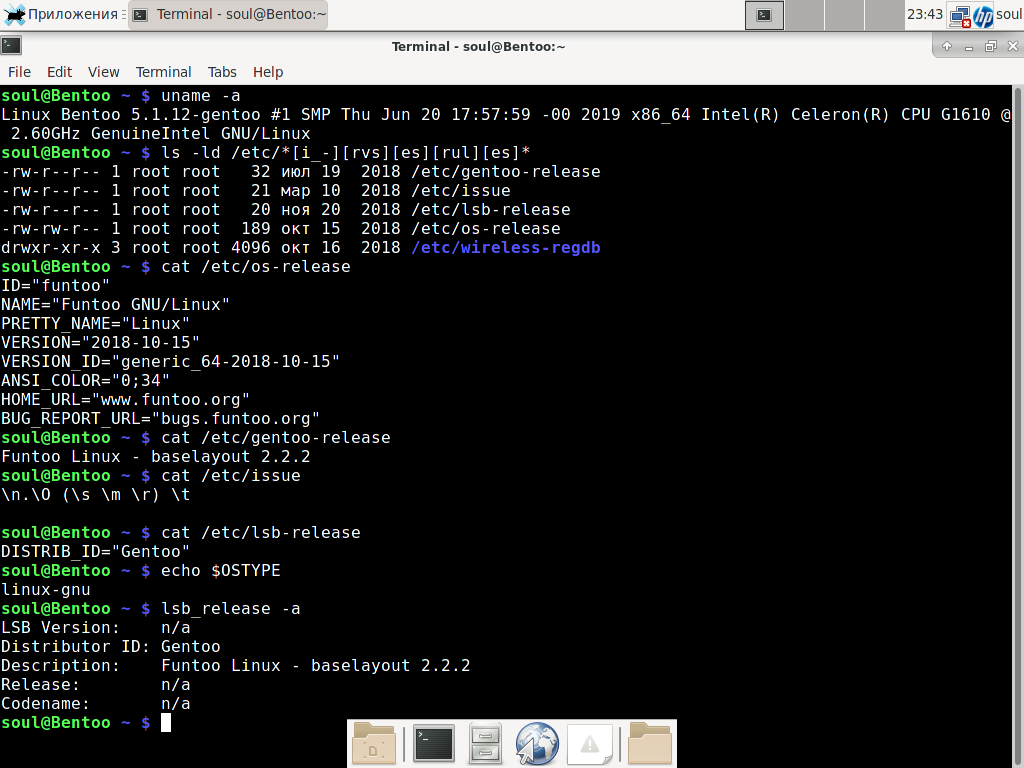Open the soul user menu
The height and width of the screenshot is (768, 1024).
point(1010,14)
